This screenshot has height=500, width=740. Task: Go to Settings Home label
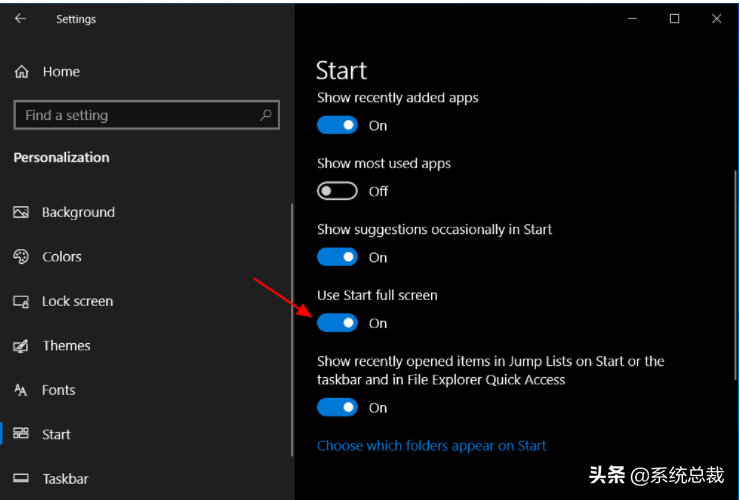pos(61,72)
